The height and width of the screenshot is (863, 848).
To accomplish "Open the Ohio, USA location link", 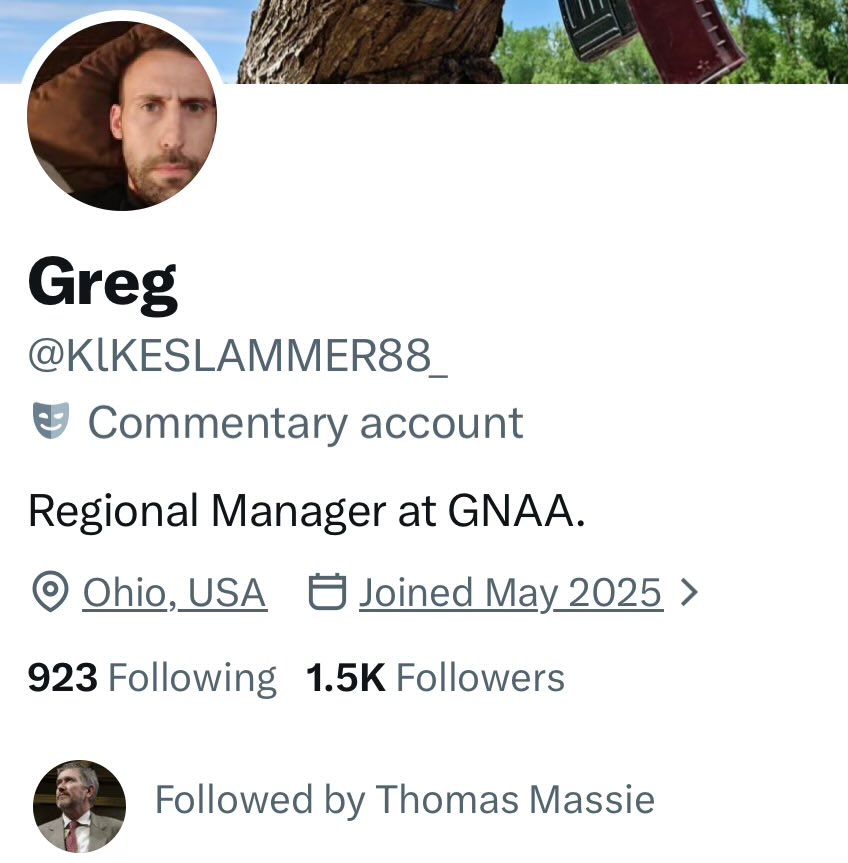I will coord(175,593).
